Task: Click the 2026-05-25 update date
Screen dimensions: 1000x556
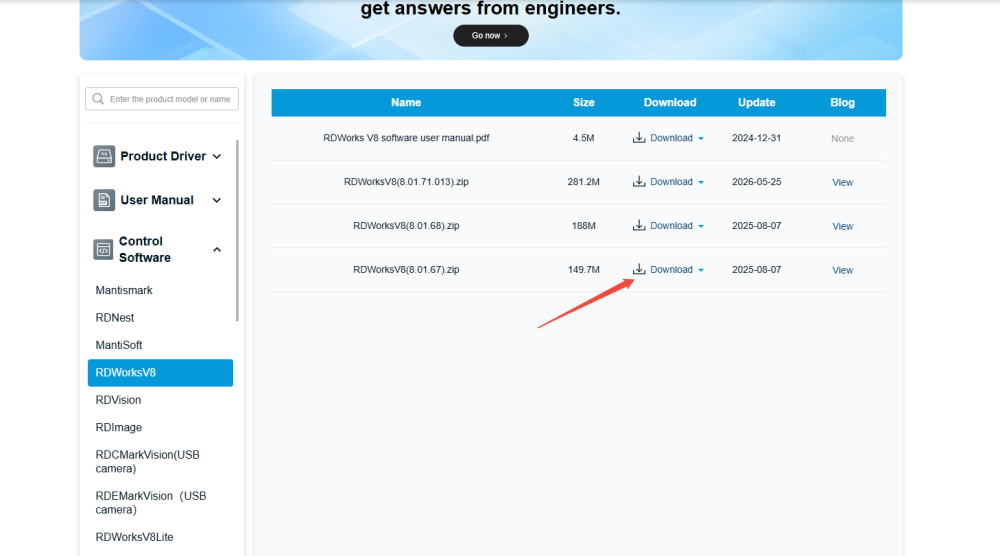Action: click(x=756, y=182)
